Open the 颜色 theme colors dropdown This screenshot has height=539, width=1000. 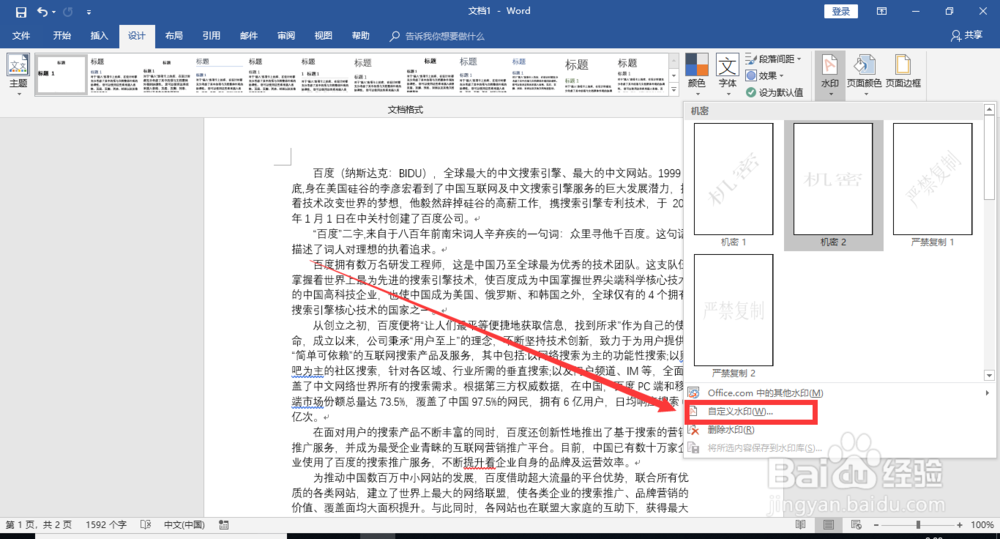point(696,73)
